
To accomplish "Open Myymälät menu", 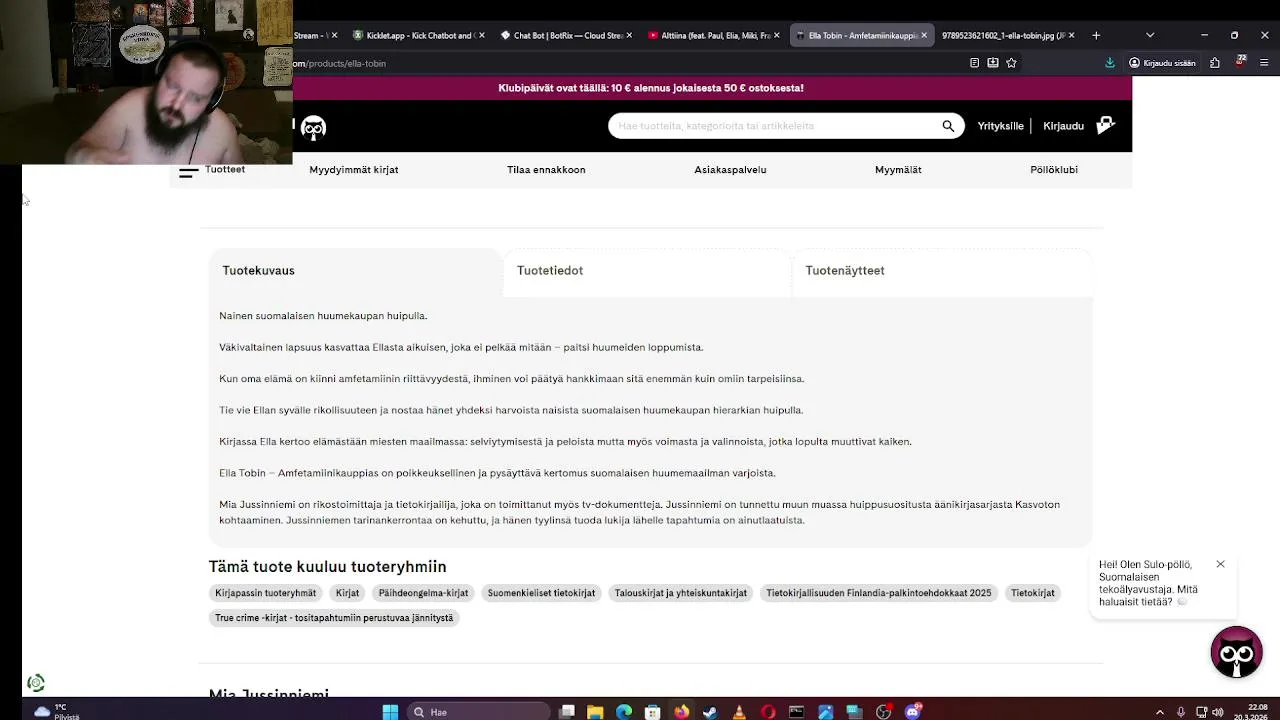I will point(898,170).
